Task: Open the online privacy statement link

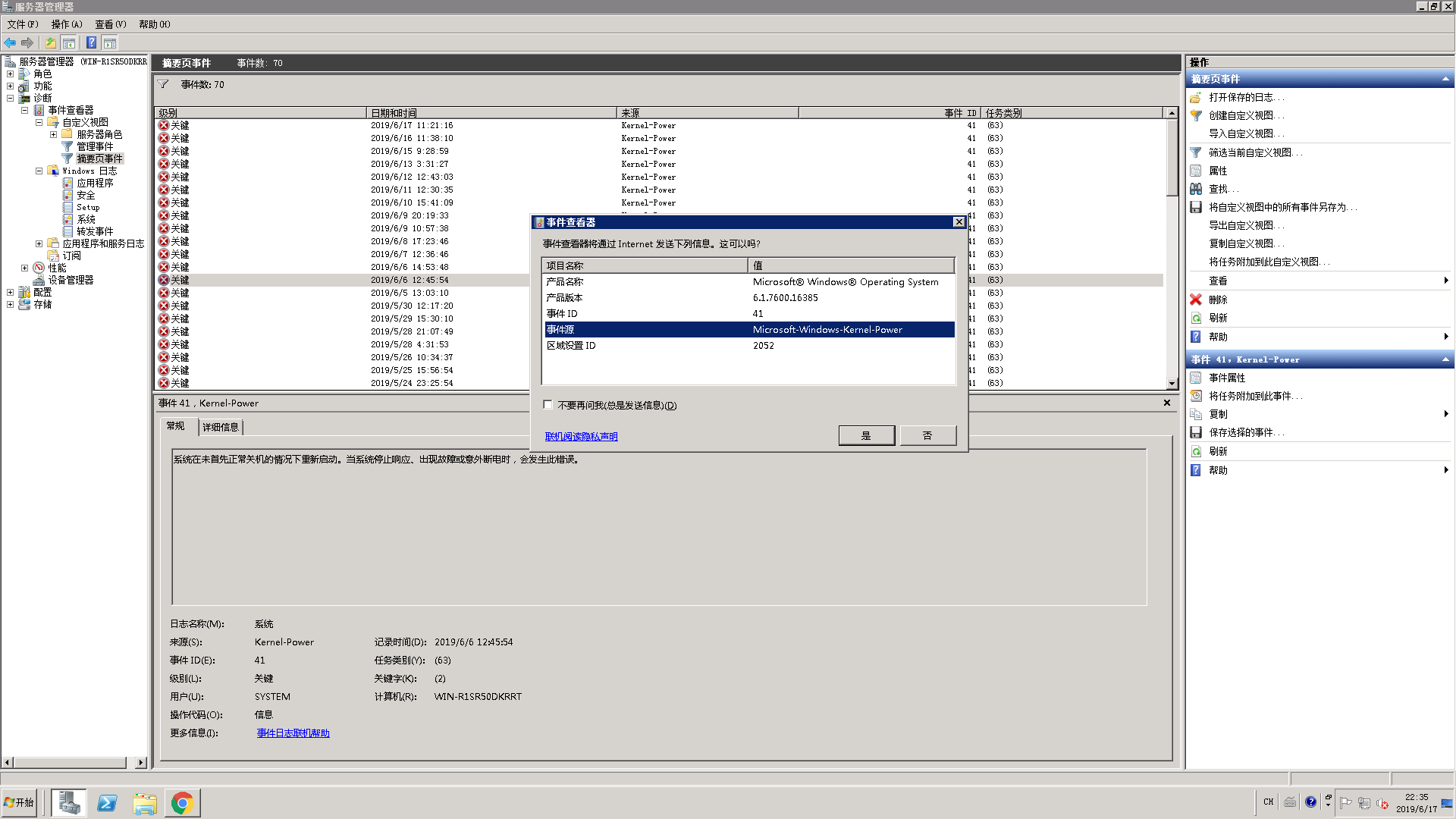Action: [581, 436]
